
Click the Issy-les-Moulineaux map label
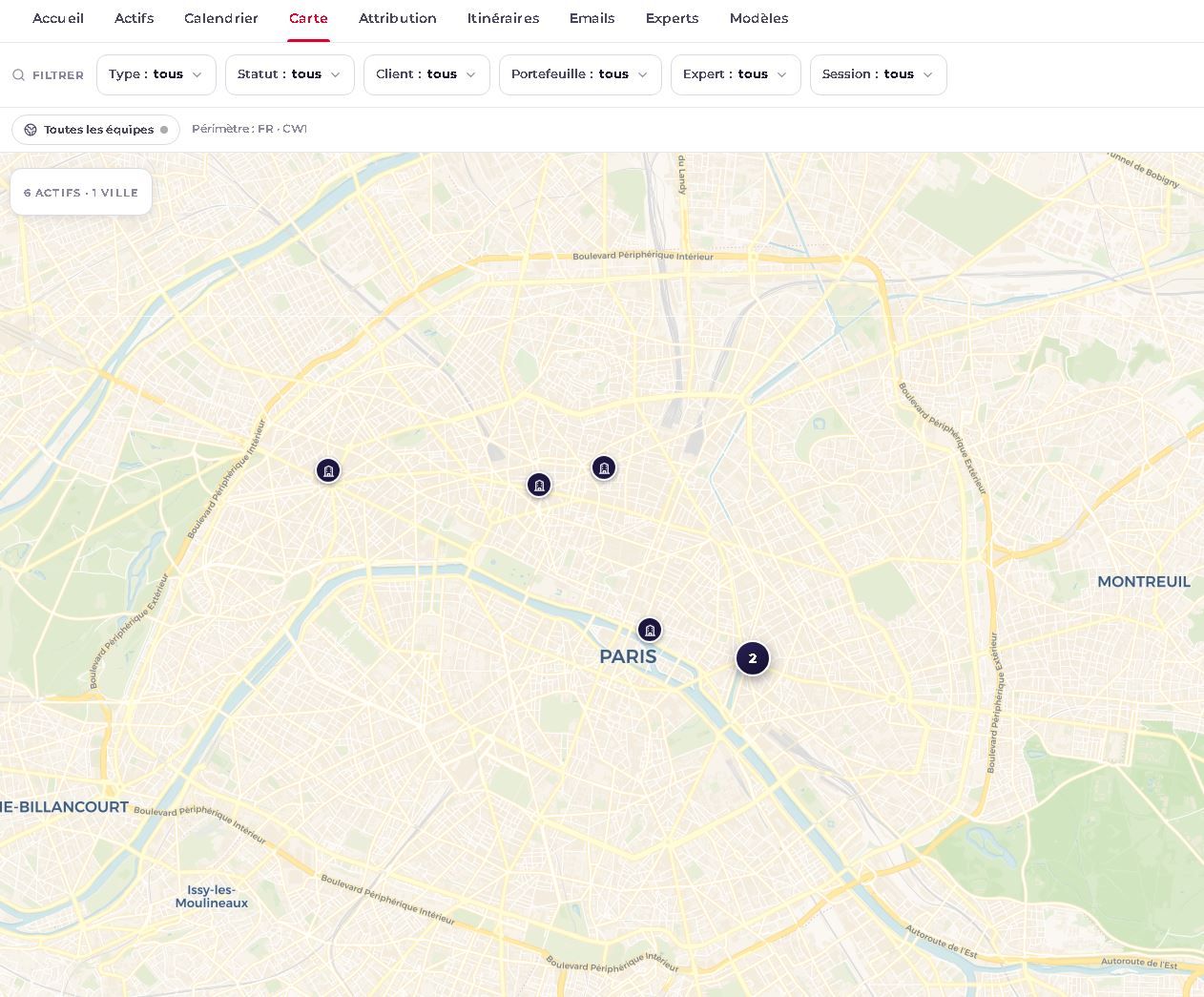212,897
